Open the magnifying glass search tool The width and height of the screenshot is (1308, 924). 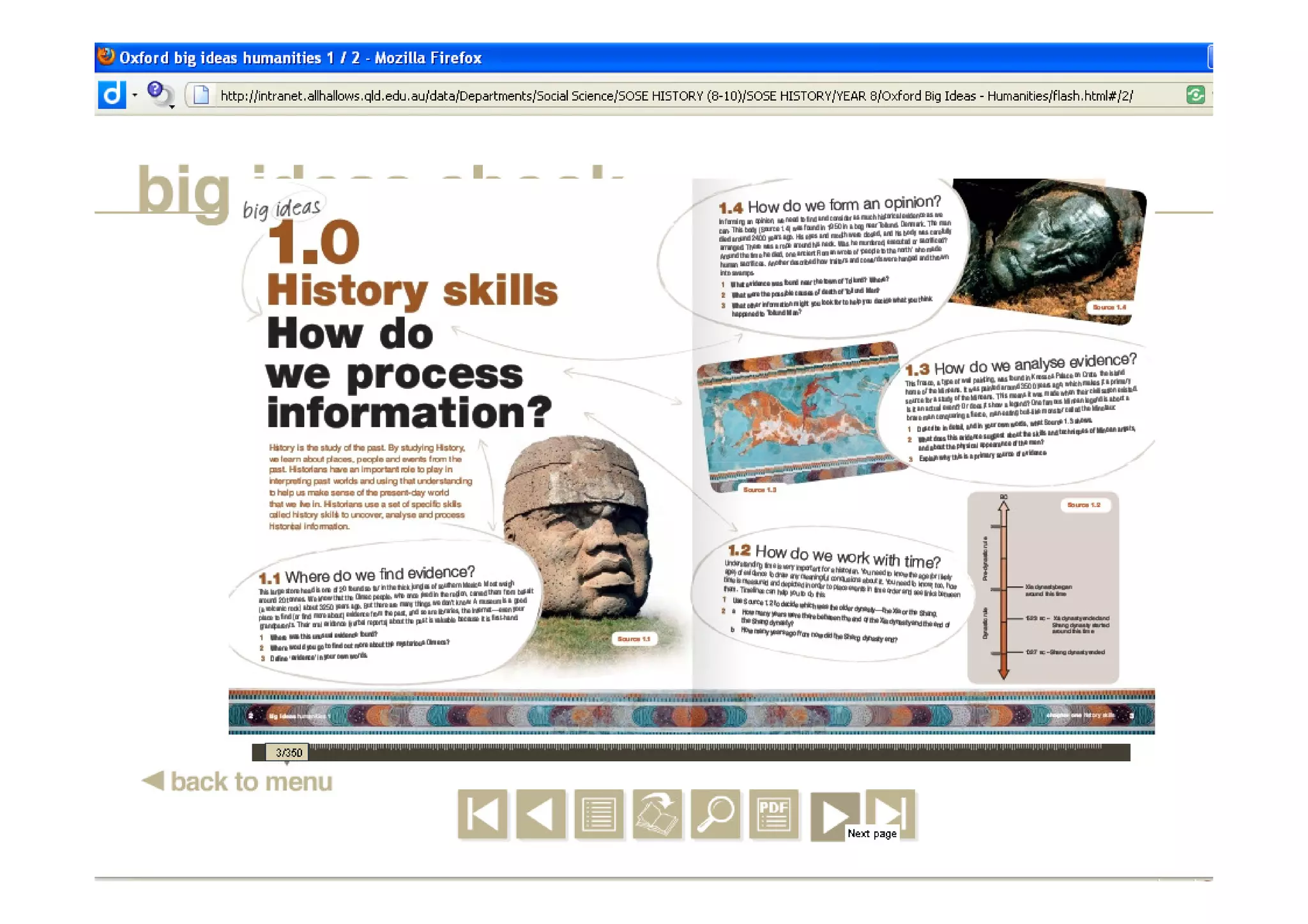click(x=715, y=814)
